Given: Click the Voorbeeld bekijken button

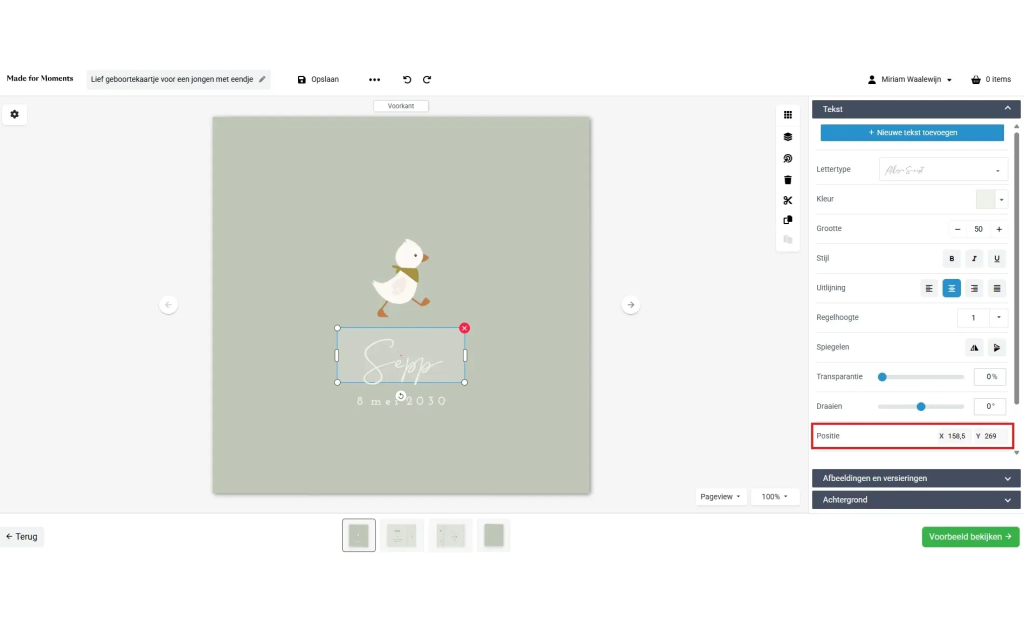Looking at the screenshot, I should (x=970, y=537).
